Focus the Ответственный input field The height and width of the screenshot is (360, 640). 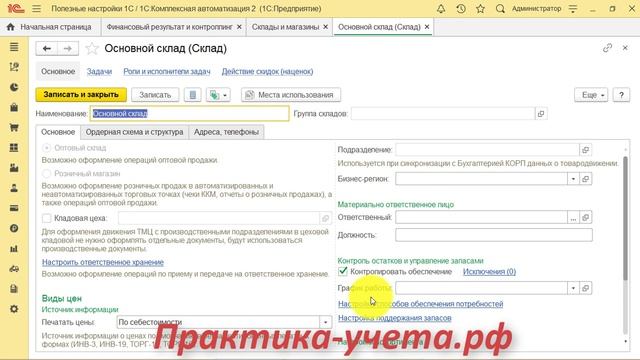tap(482, 218)
